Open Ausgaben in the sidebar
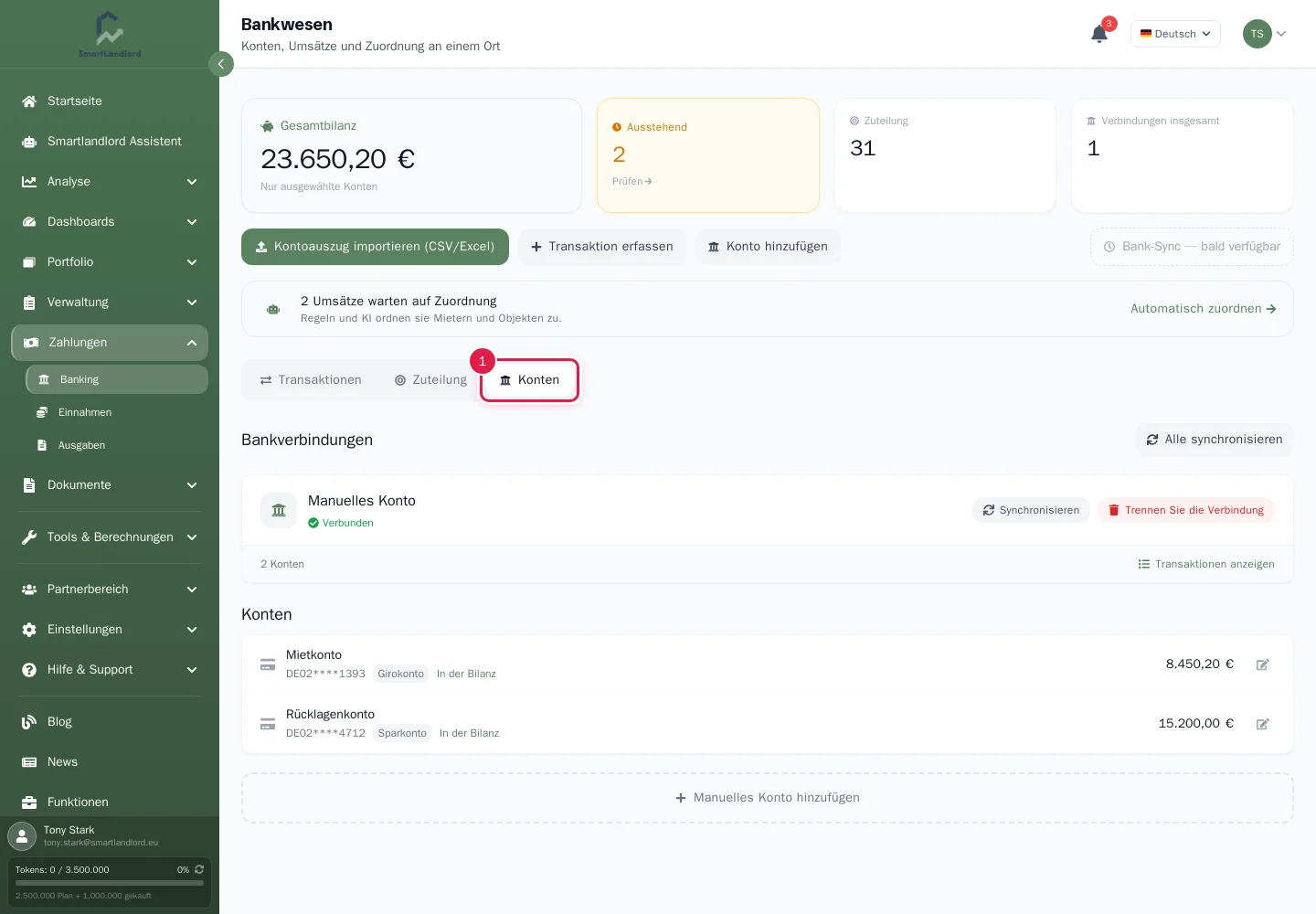Viewport: 1316px width, 914px height. (117, 445)
